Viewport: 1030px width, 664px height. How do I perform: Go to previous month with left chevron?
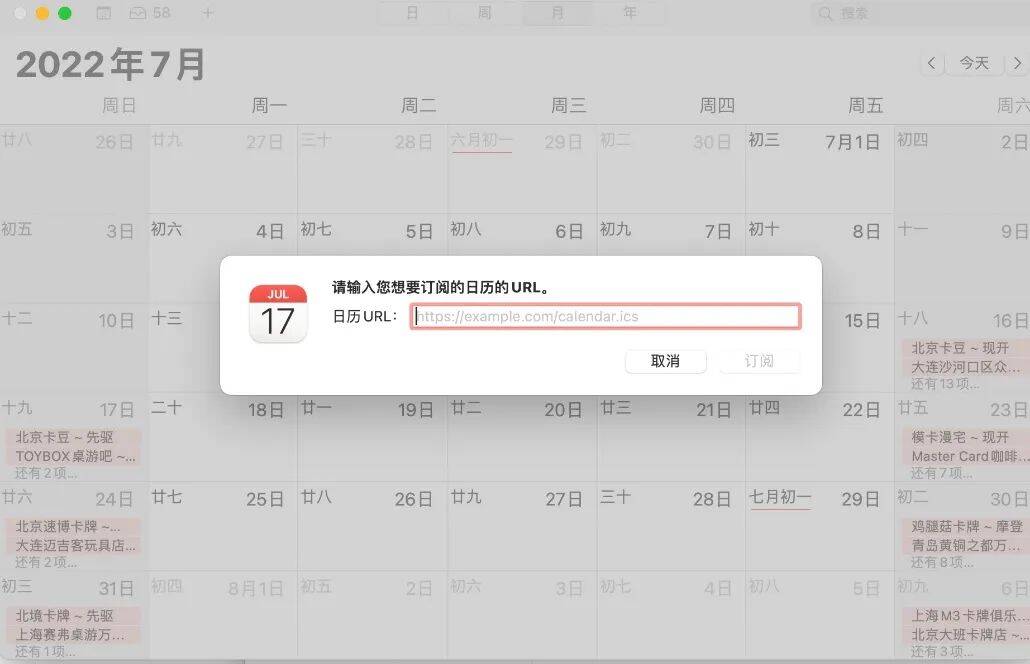point(931,63)
